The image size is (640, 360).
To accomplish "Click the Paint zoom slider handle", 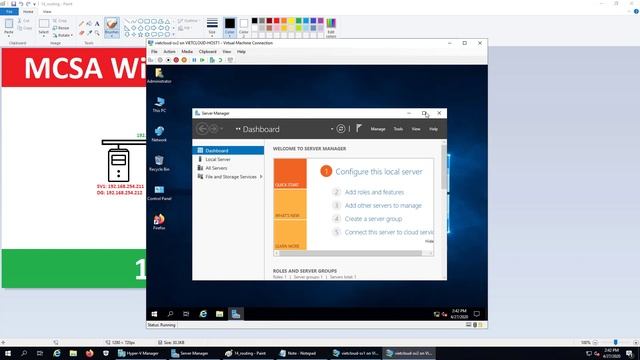I will 616,342.
